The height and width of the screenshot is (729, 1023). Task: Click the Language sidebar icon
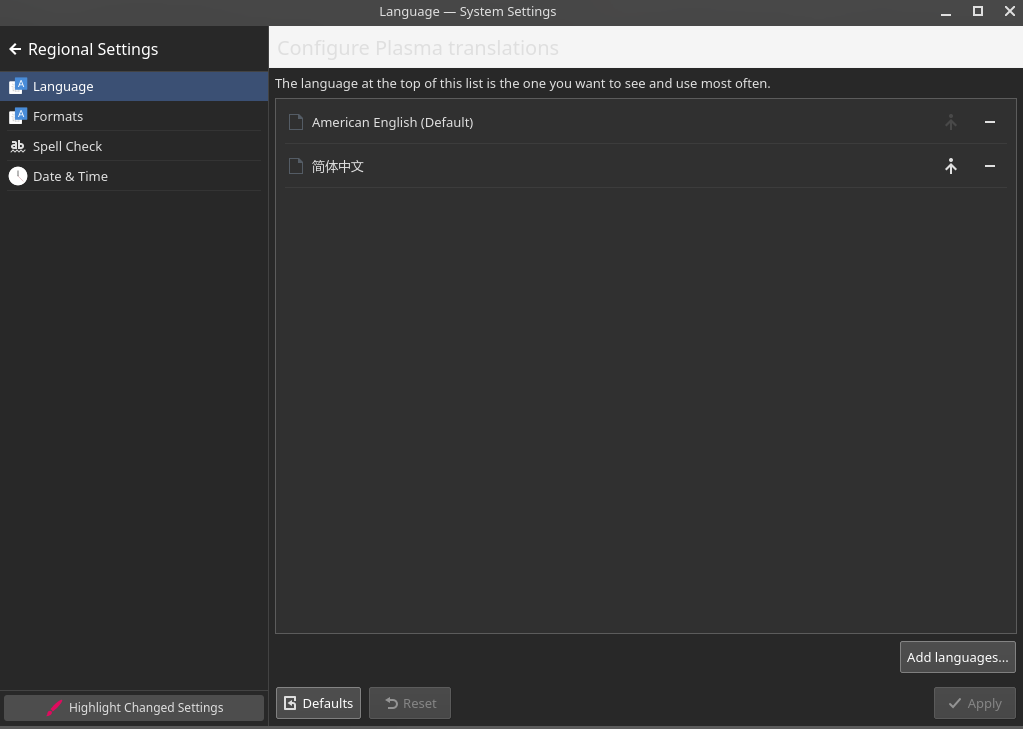pos(18,86)
